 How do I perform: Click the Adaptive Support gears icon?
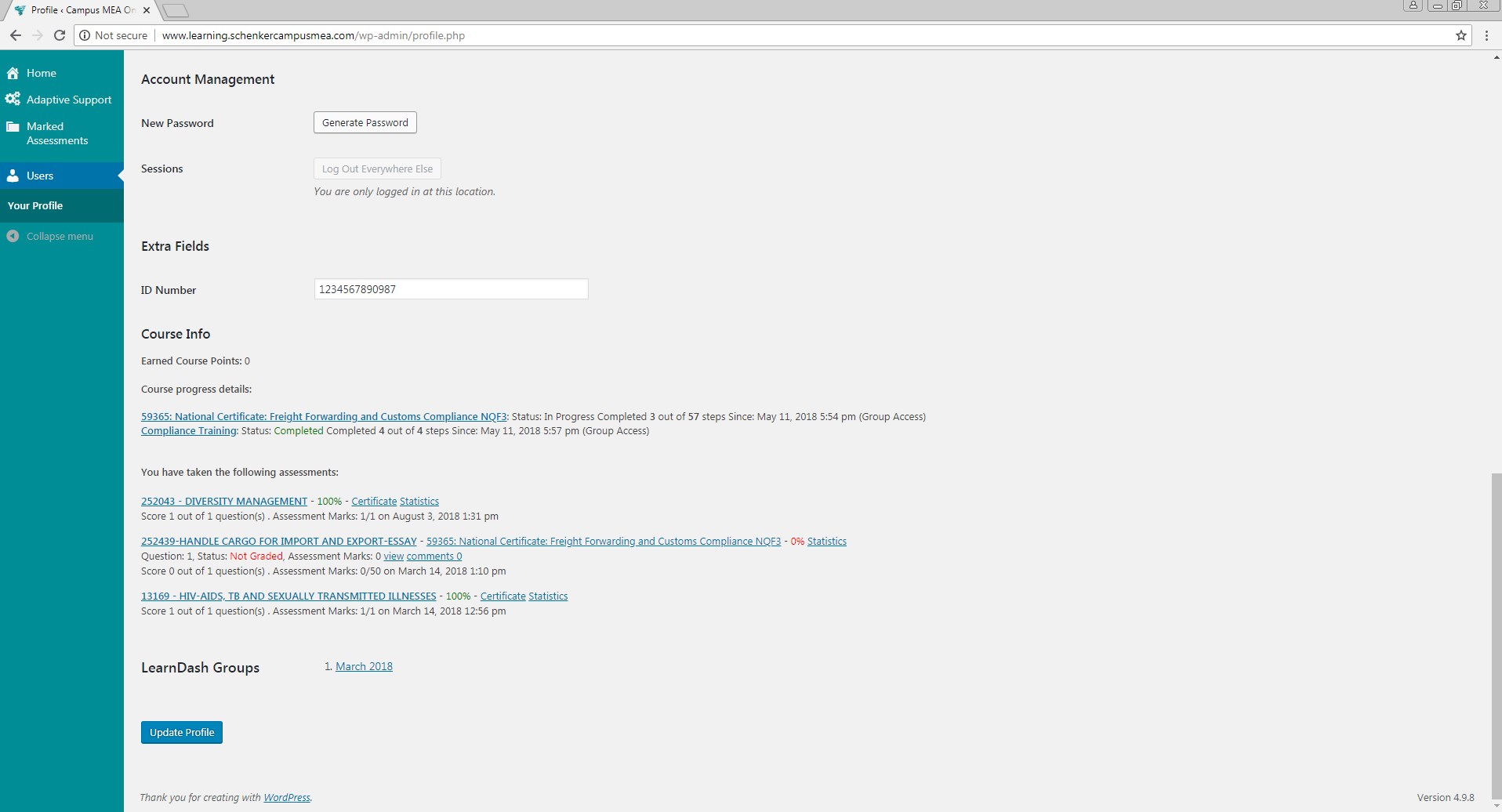tap(13, 100)
